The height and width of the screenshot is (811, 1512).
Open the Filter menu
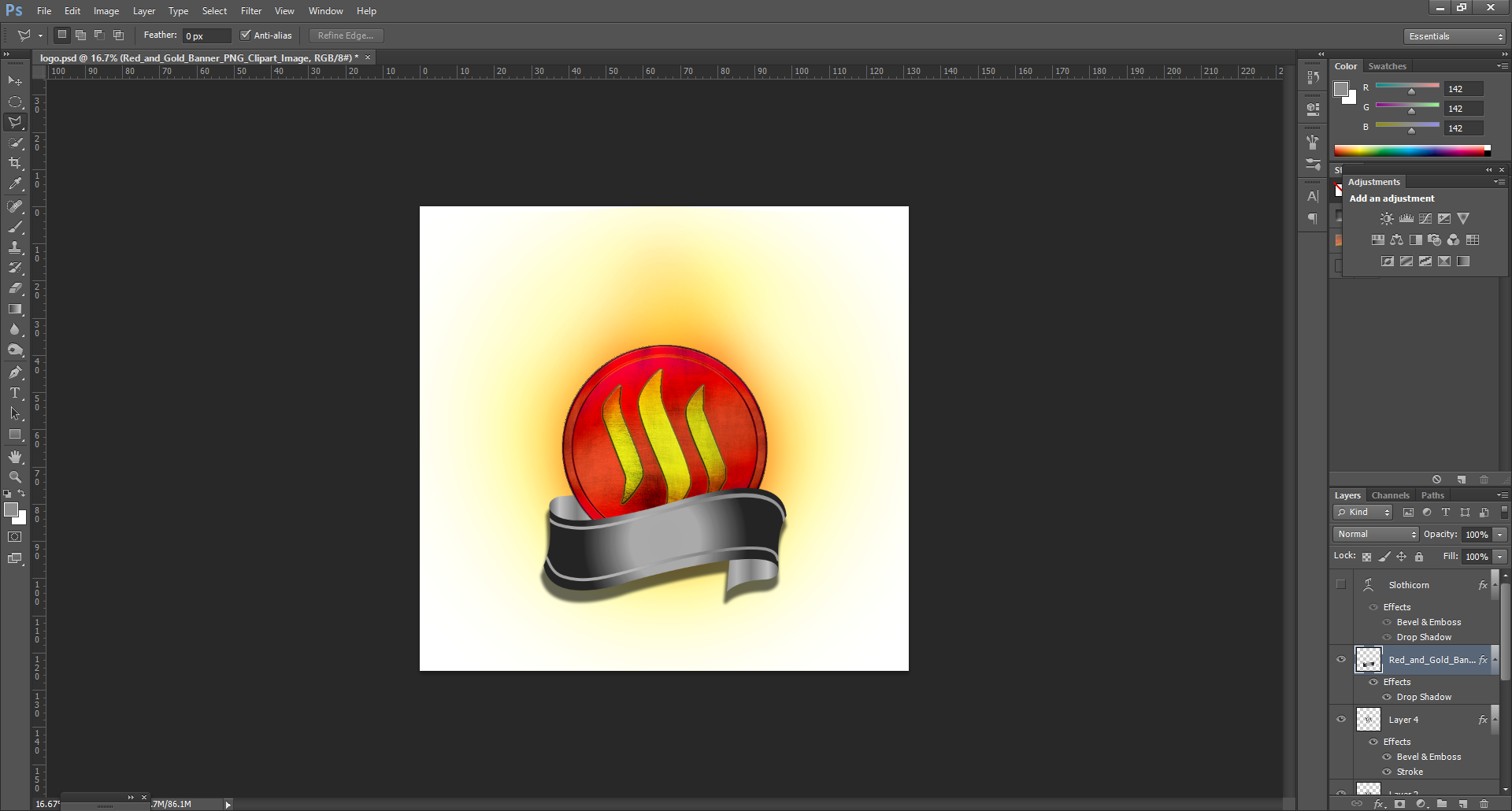pos(251,11)
